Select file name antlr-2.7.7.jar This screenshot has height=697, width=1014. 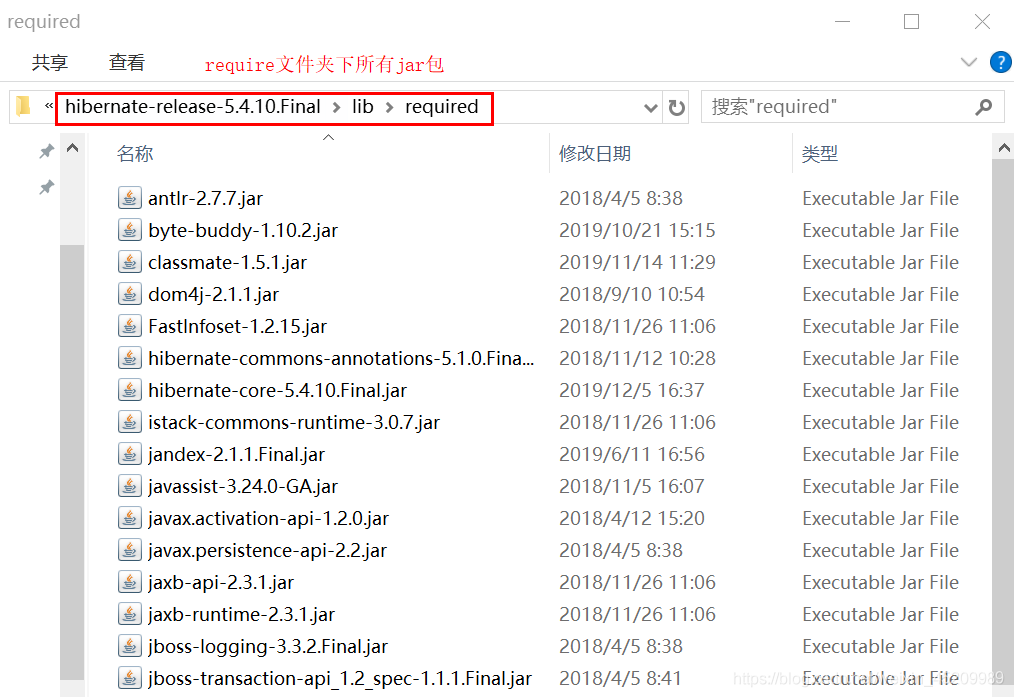tap(206, 198)
